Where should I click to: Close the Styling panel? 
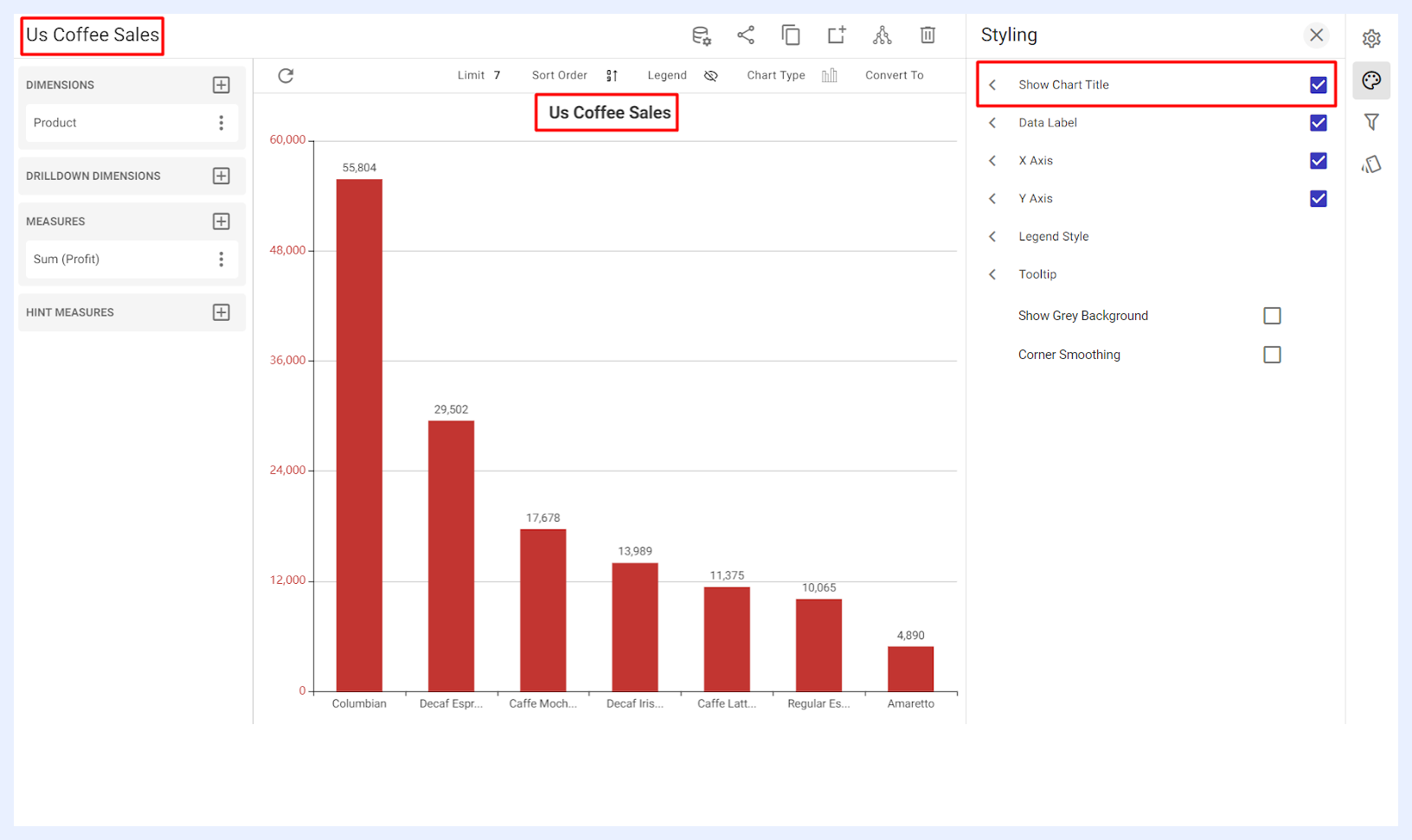coord(1316,35)
